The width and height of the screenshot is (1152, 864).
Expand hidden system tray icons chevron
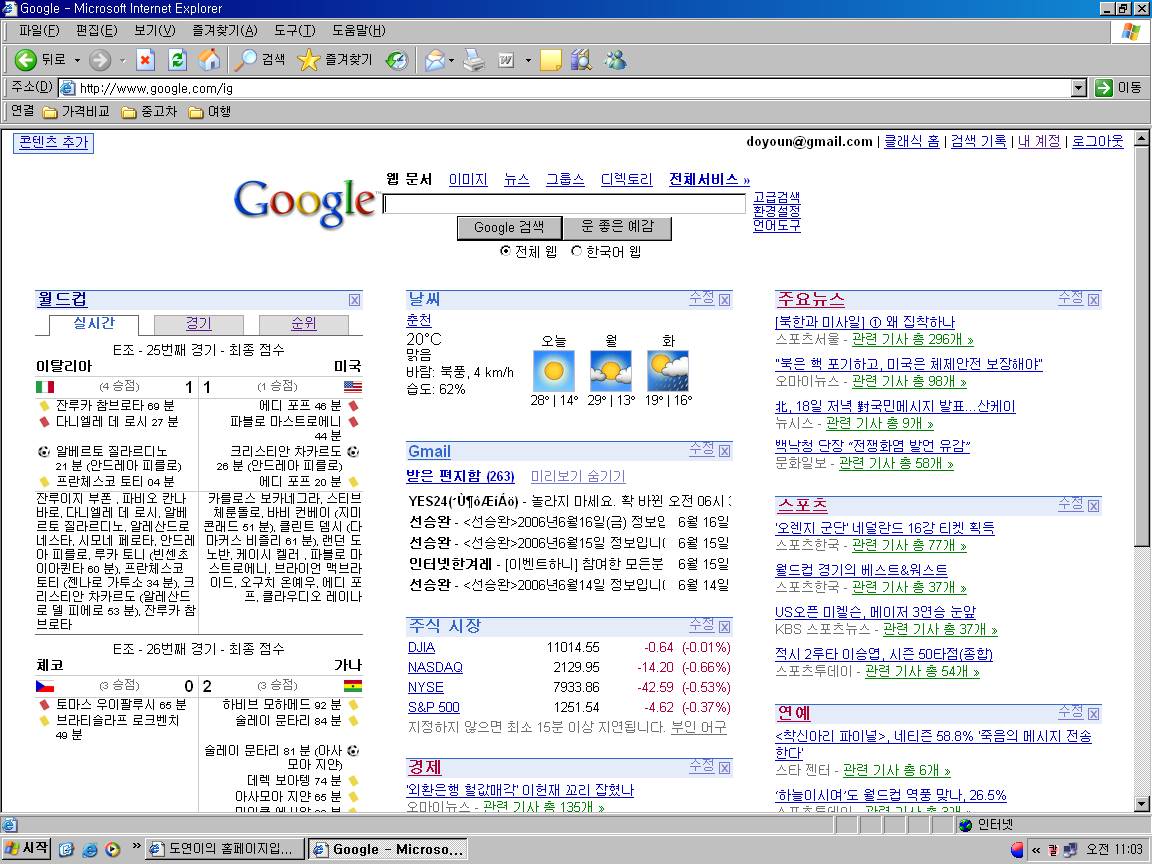(x=1036, y=850)
